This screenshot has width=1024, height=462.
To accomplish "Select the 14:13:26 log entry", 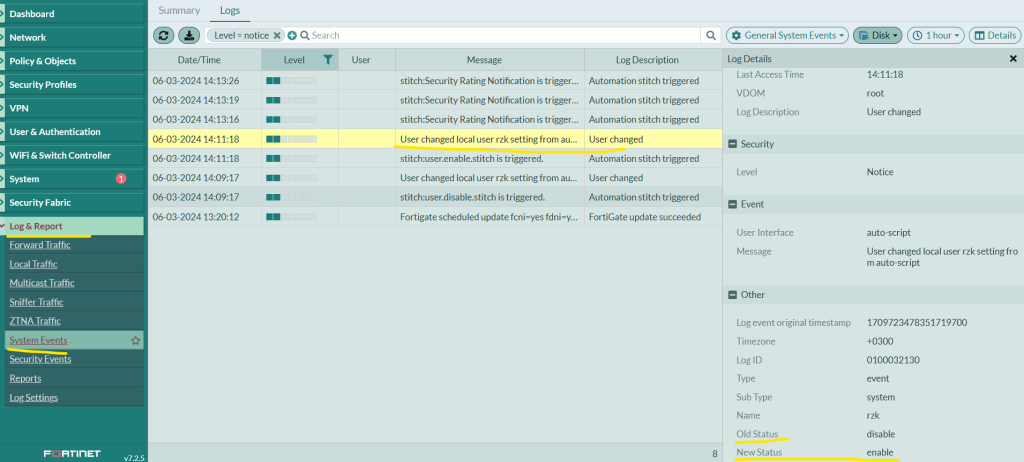I will (x=435, y=81).
